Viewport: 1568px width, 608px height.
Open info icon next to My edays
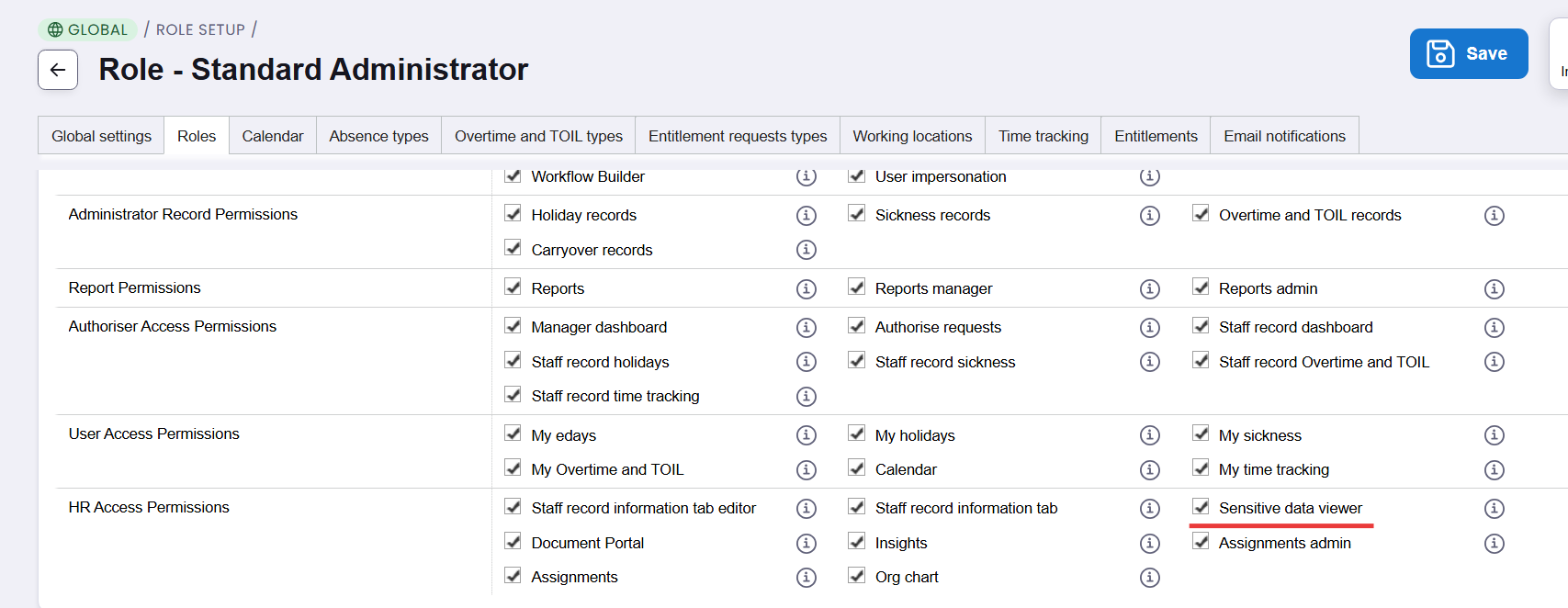tap(807, 435)
